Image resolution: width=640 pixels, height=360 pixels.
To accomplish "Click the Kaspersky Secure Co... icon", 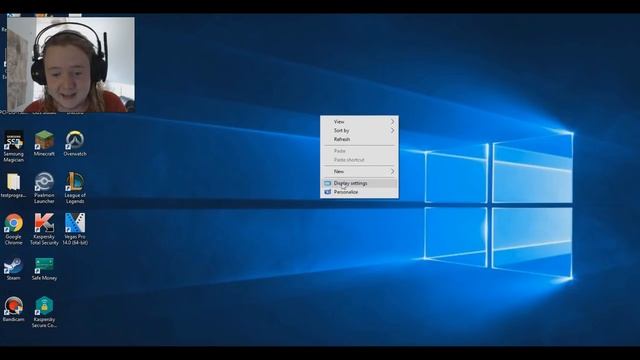I will point(44,312).
